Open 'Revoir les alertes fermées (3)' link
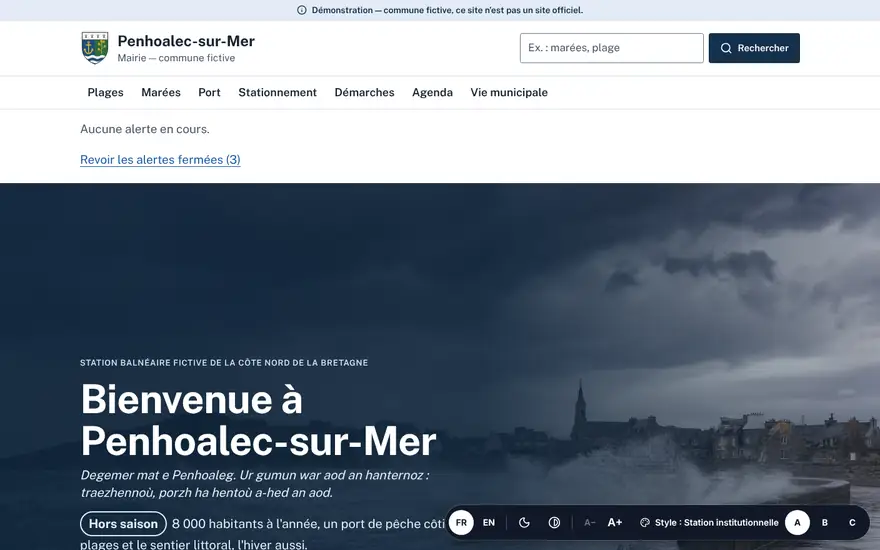Viewport: 880px width, 550px height. pyautogui.click(x=161, y=160)
